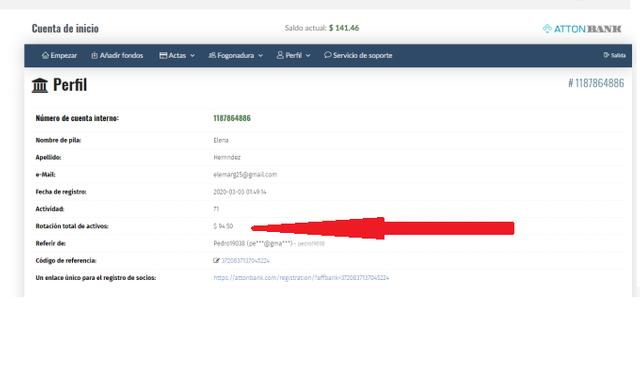Expand the Actas dropdown arrow
Screen dimensions: 640x385
pyautogui.click(x=192, y=56)
